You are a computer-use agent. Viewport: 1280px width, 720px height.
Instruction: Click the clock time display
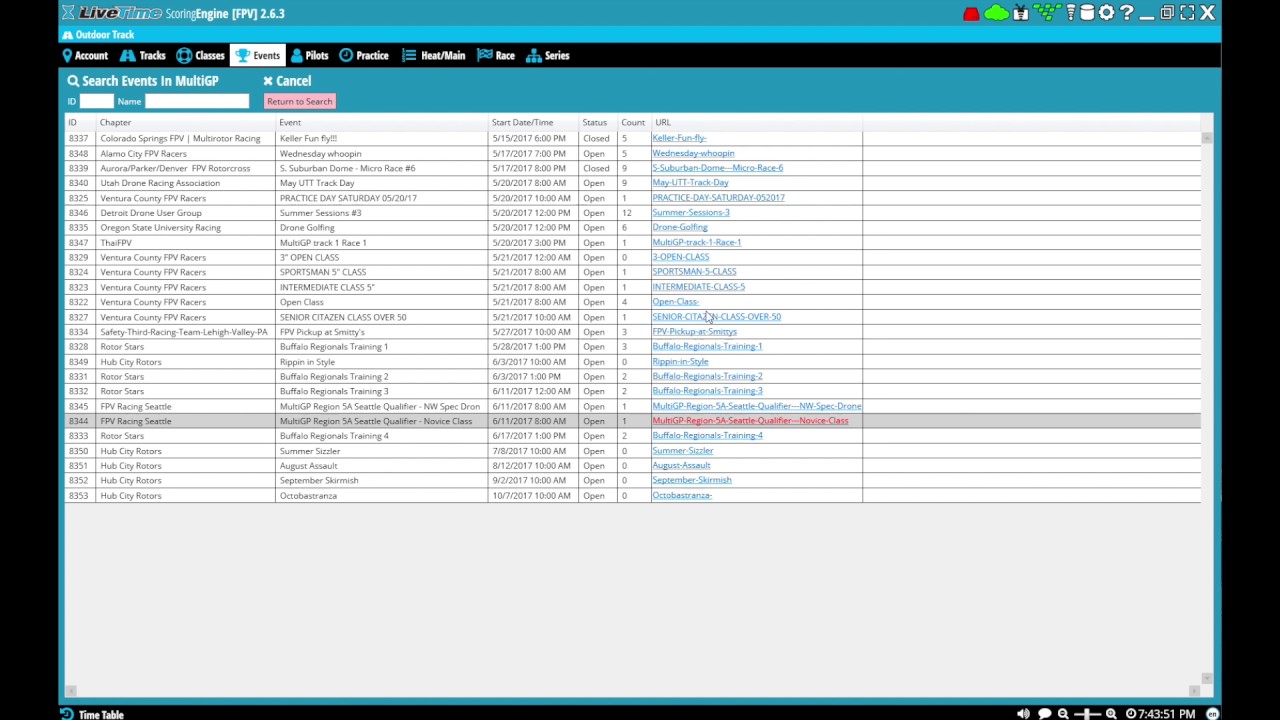(1160, 714)
